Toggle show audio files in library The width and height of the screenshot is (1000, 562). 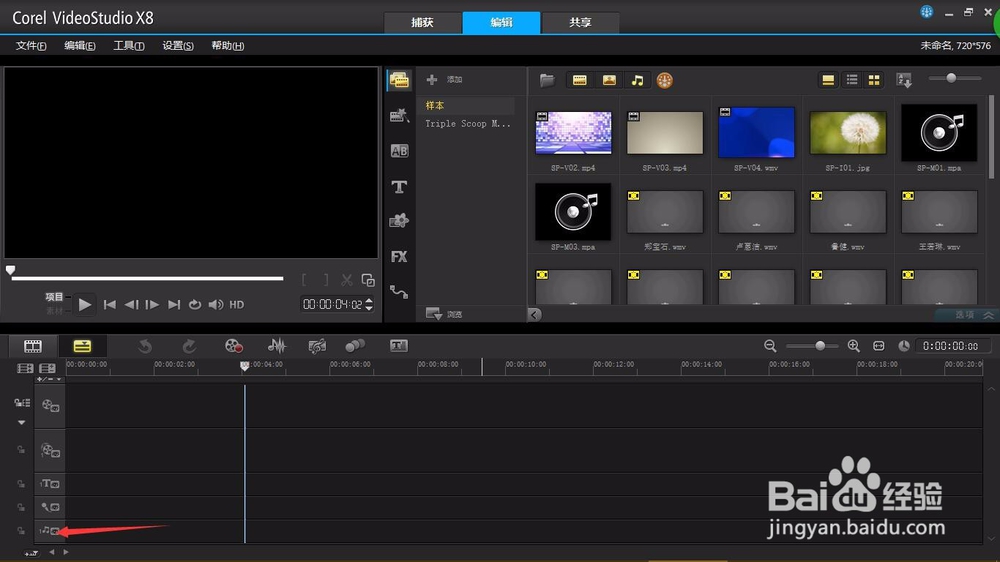tap(637, 80)
